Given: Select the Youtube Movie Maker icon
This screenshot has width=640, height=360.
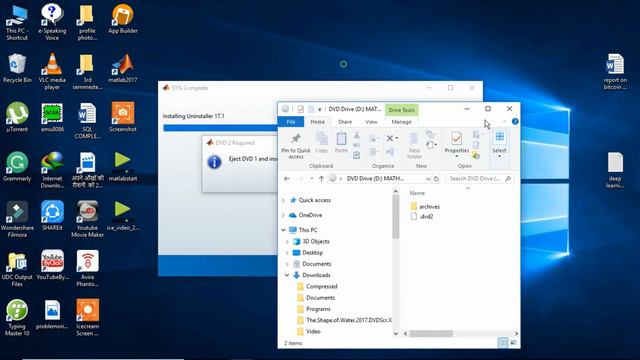Looking at the screenshot, I should tap(87, 220).
